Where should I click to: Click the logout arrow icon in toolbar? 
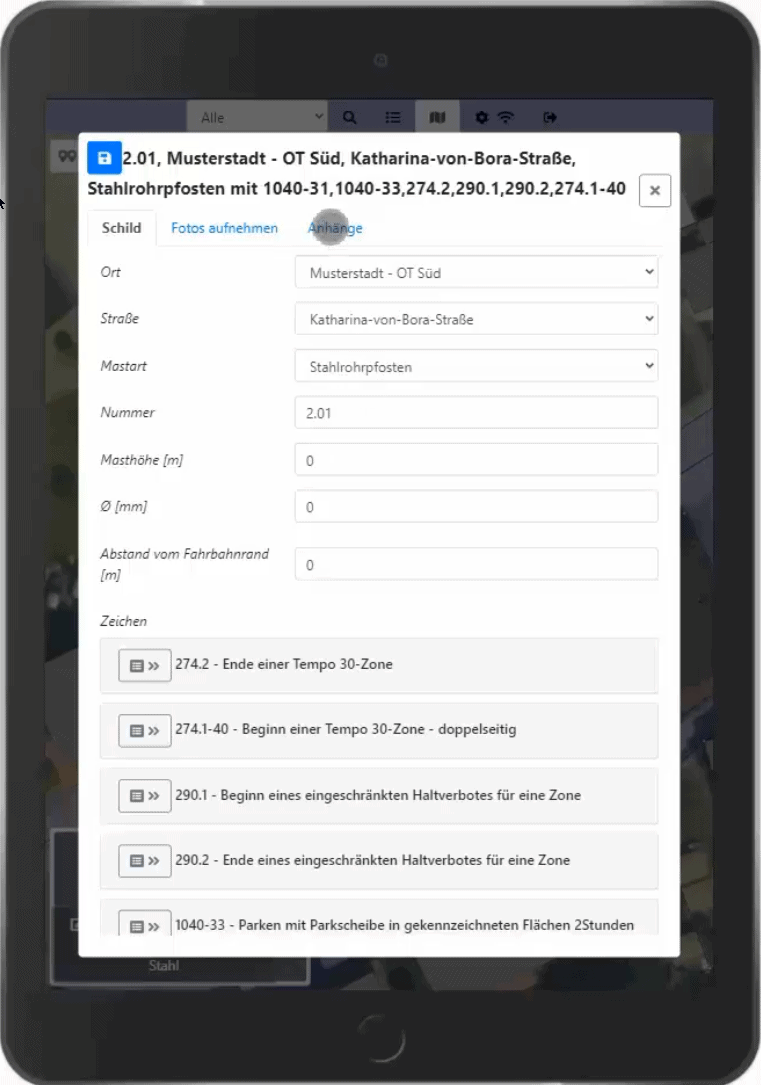pyautogui.click(x=550, y=117)
